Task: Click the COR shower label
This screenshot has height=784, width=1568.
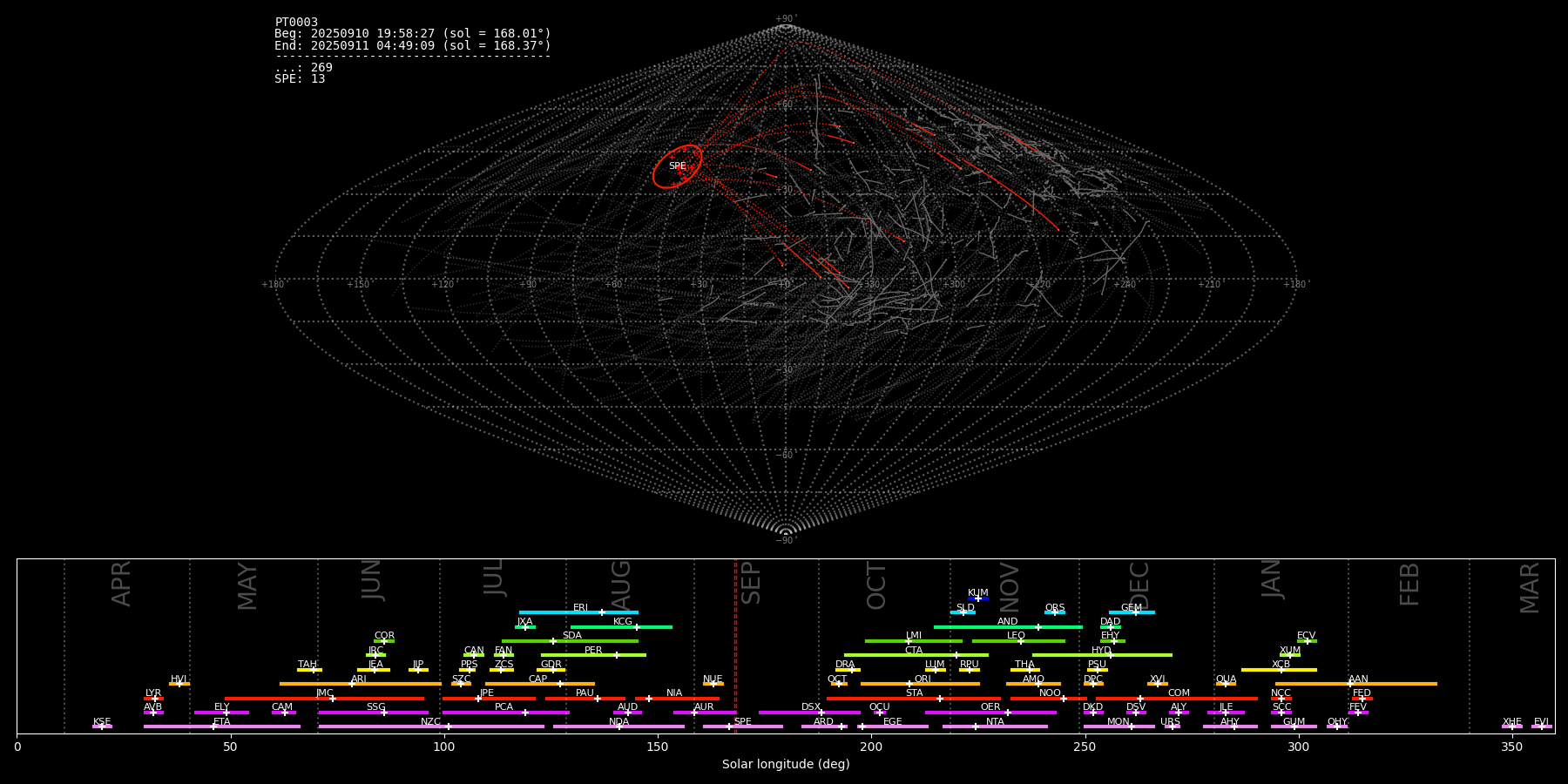Action: (x=384, y=636)
